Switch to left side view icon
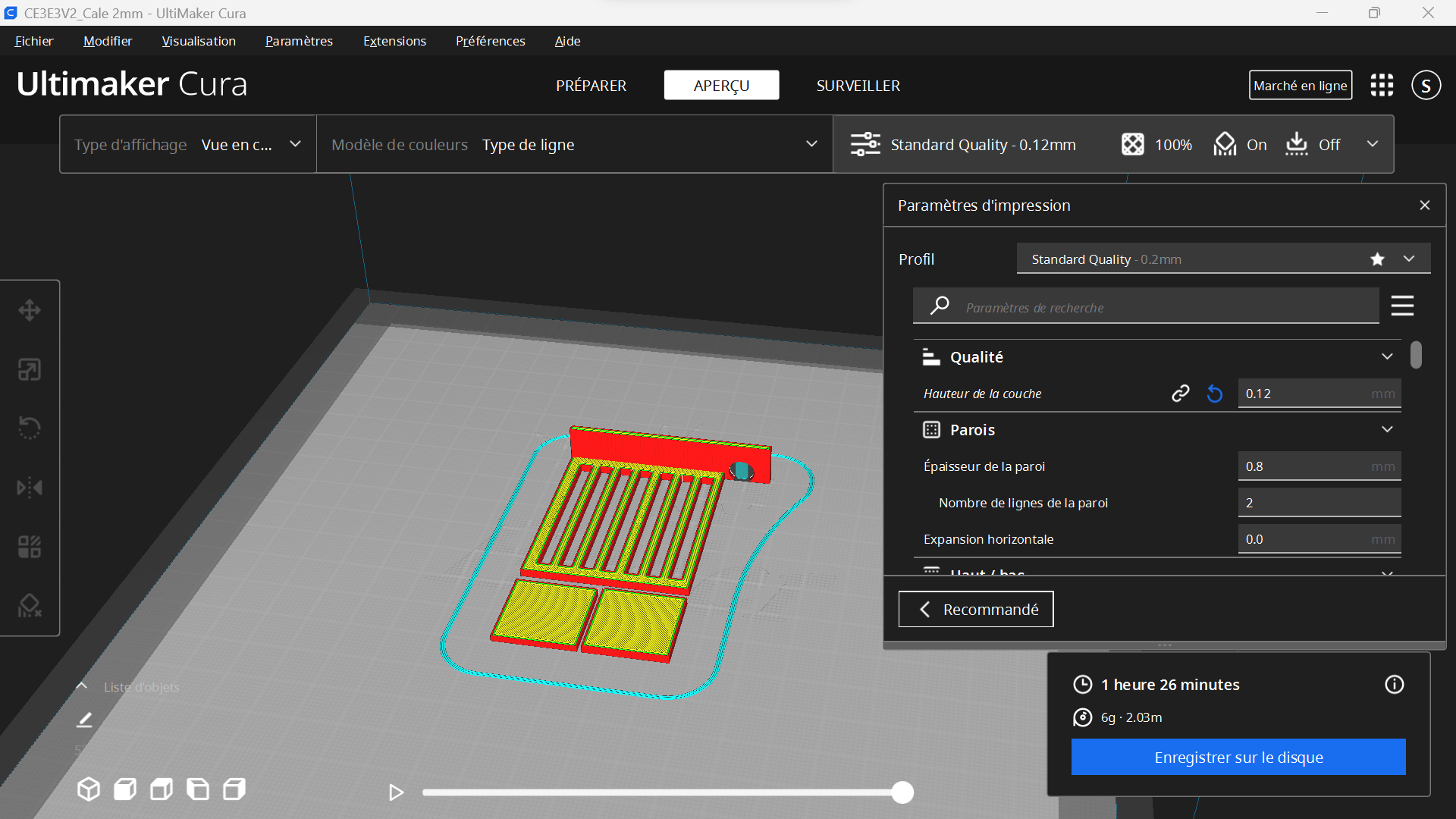Viewport: 1456px width, 819px height. 198,789
